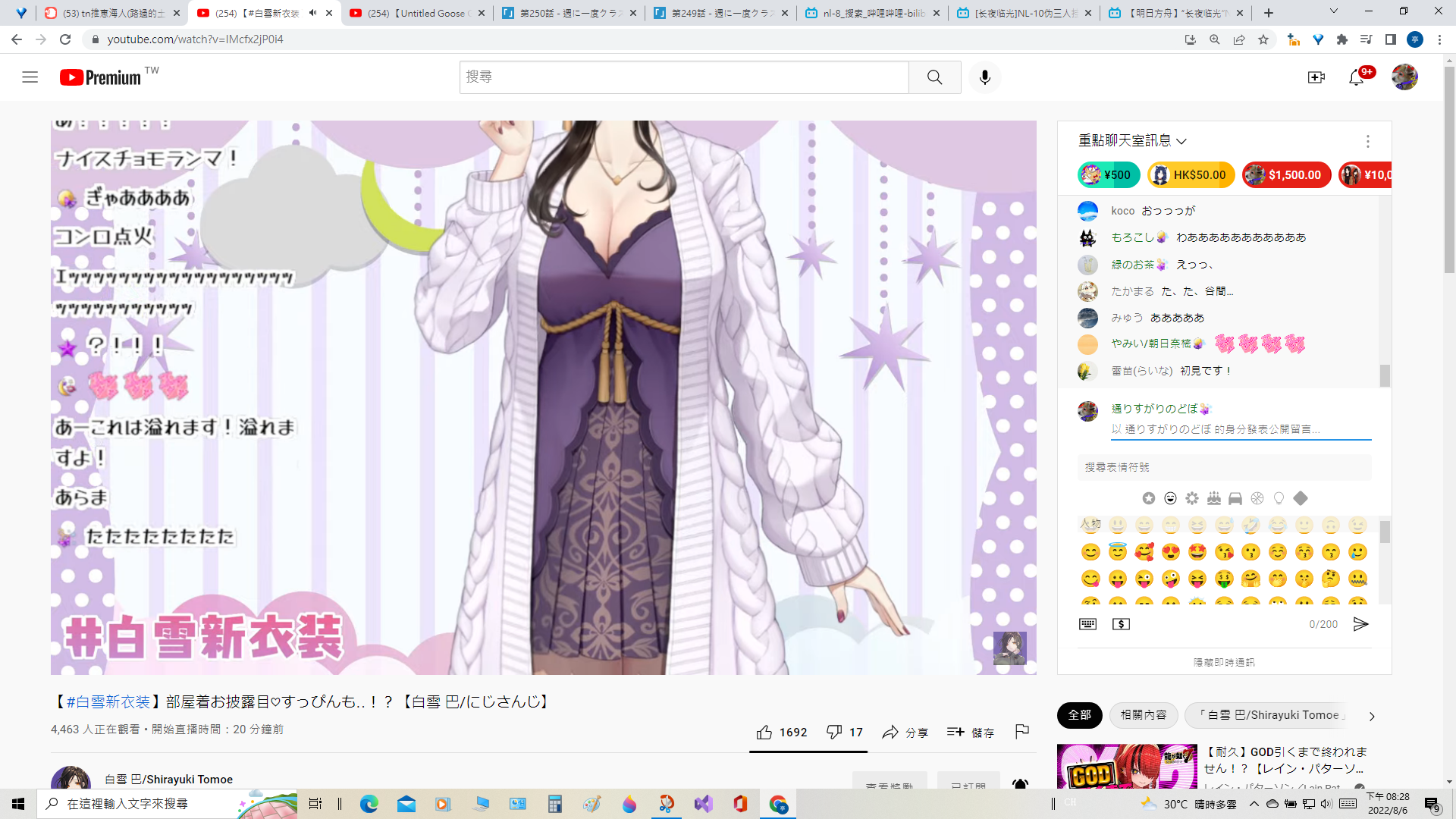Open the $1,500.00 Super Chat ticker
The image size is (1456, 819).
click(x=1286, y=175)
